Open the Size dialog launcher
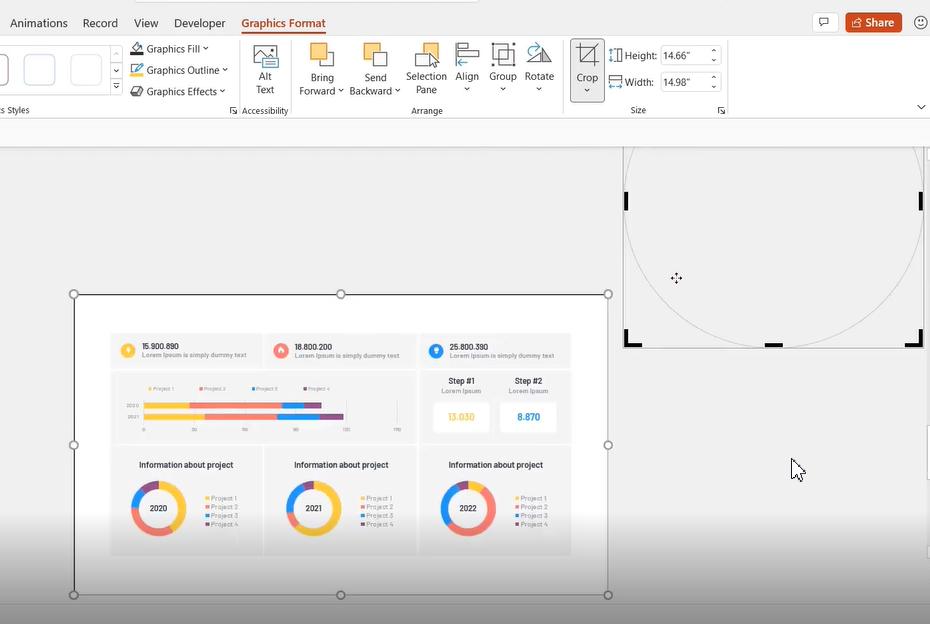 pos(721,110)
